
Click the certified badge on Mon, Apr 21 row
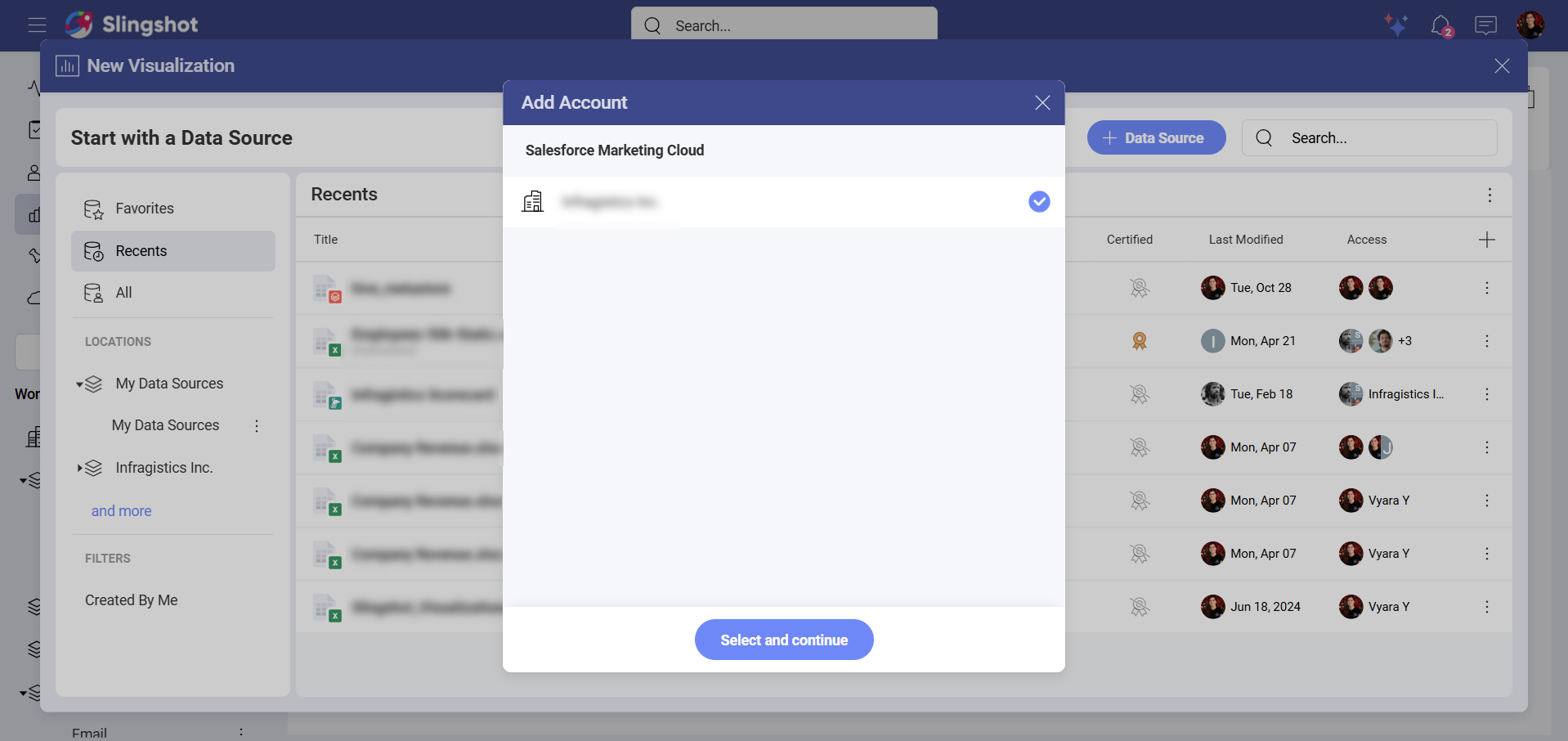tap(1139, 341)
